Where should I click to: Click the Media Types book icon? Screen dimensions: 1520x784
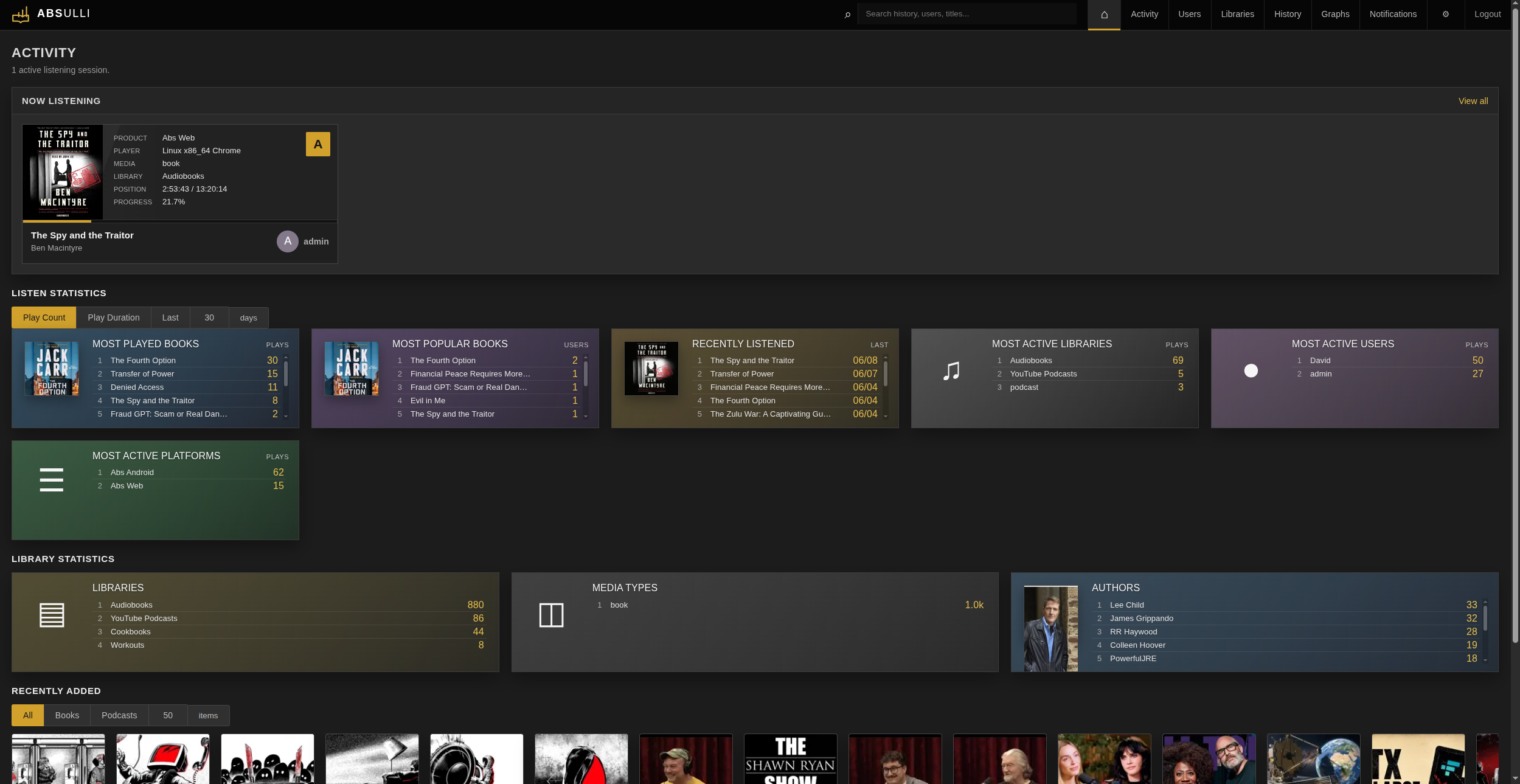552,615
